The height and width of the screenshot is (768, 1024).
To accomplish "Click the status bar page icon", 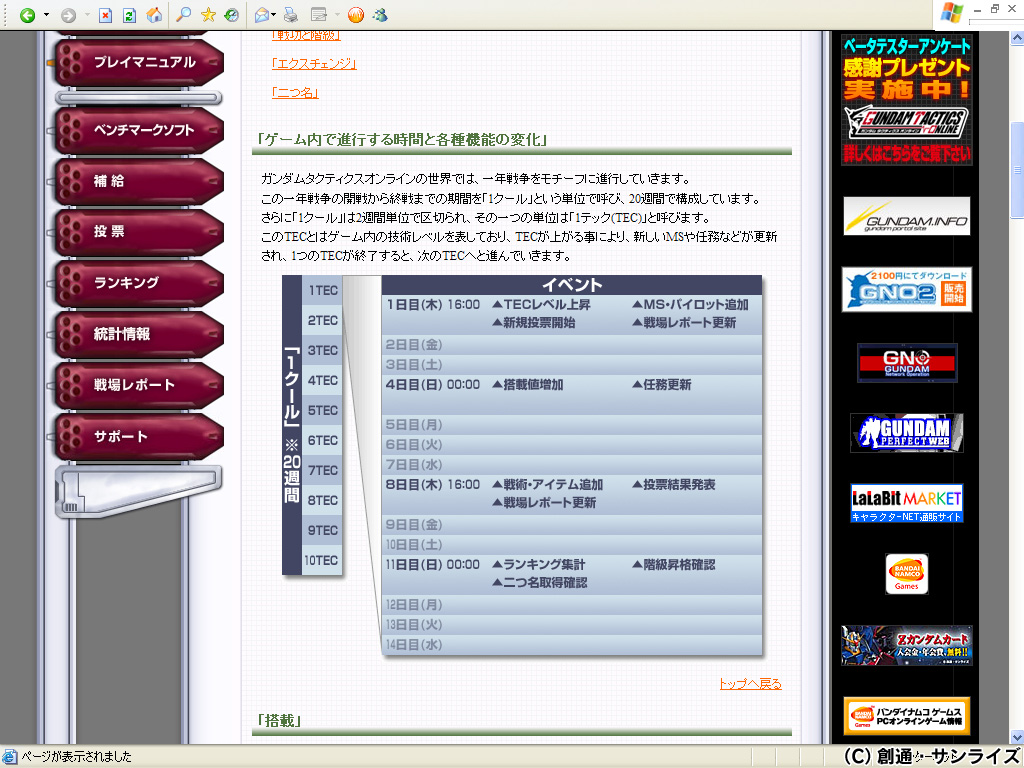I will pos(9,757).
